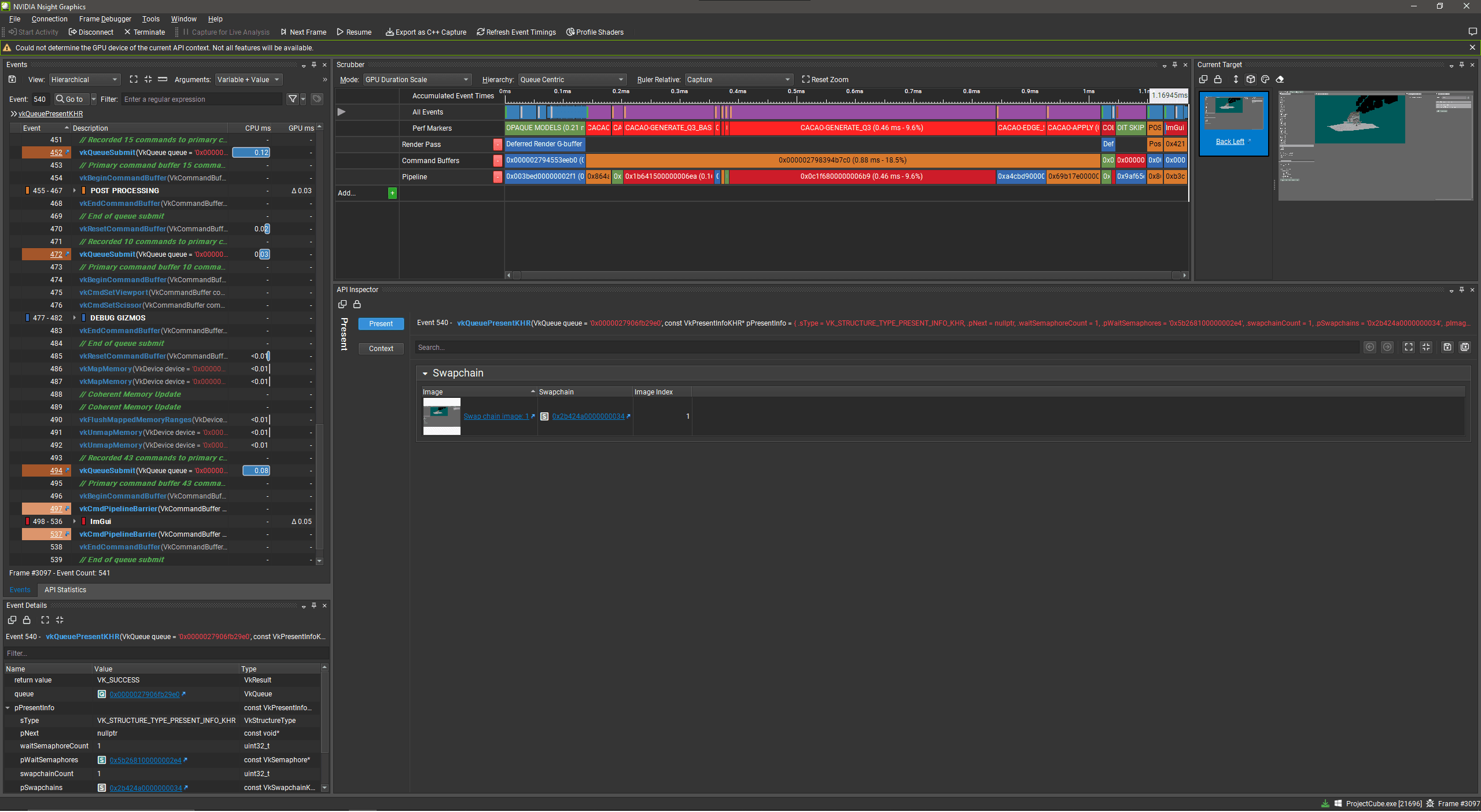Image resolution: width=1481 pixels, height=812 pixels.
Task: Open the Frame Debugger menu
Action: point(105,19)
